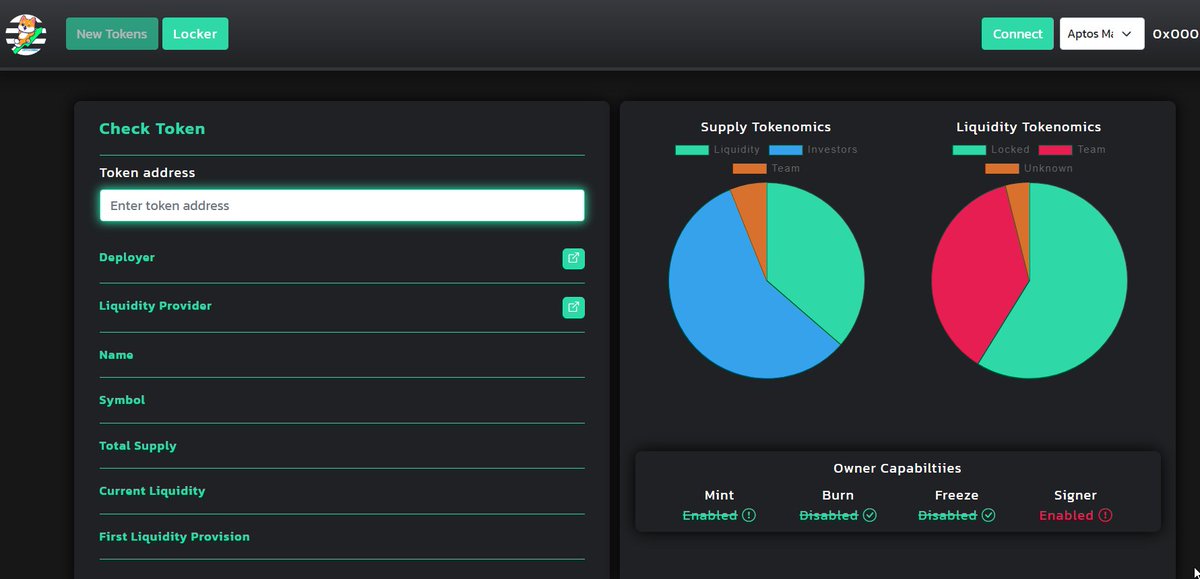Click the red Enabled status under Signer

coord(1066,516)
